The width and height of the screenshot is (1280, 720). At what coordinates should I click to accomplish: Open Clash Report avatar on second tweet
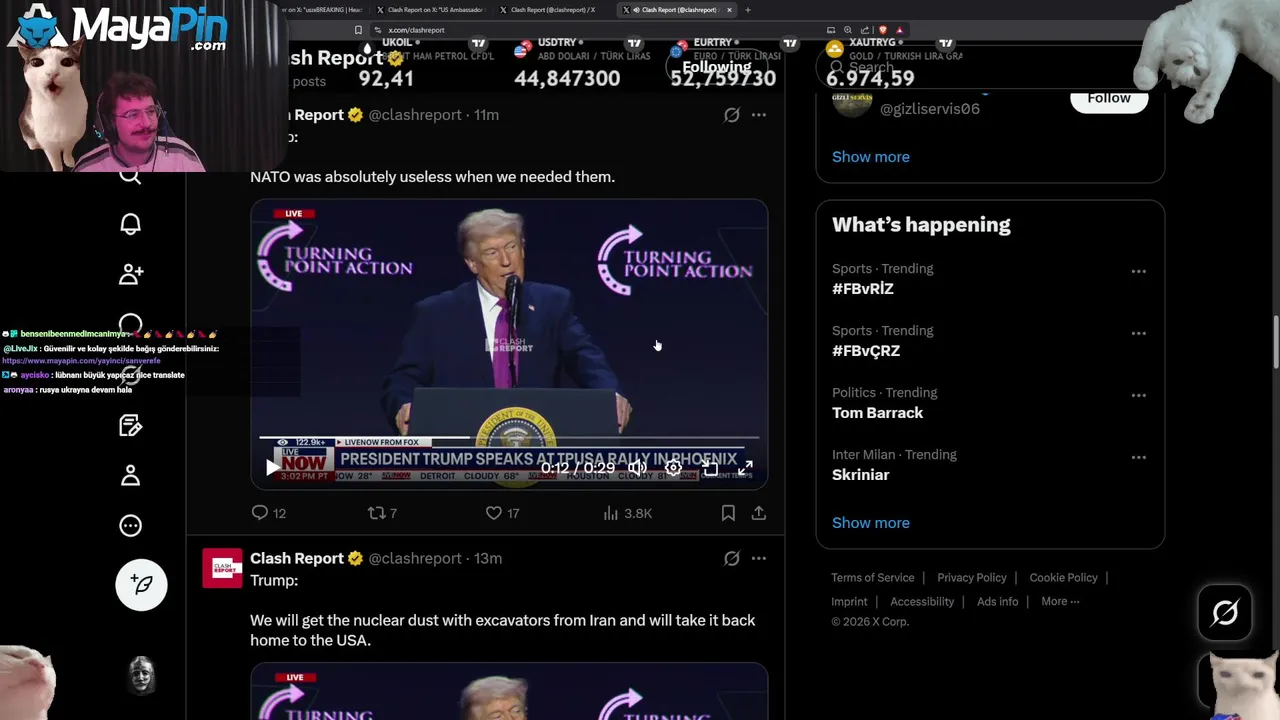point(222,568)
